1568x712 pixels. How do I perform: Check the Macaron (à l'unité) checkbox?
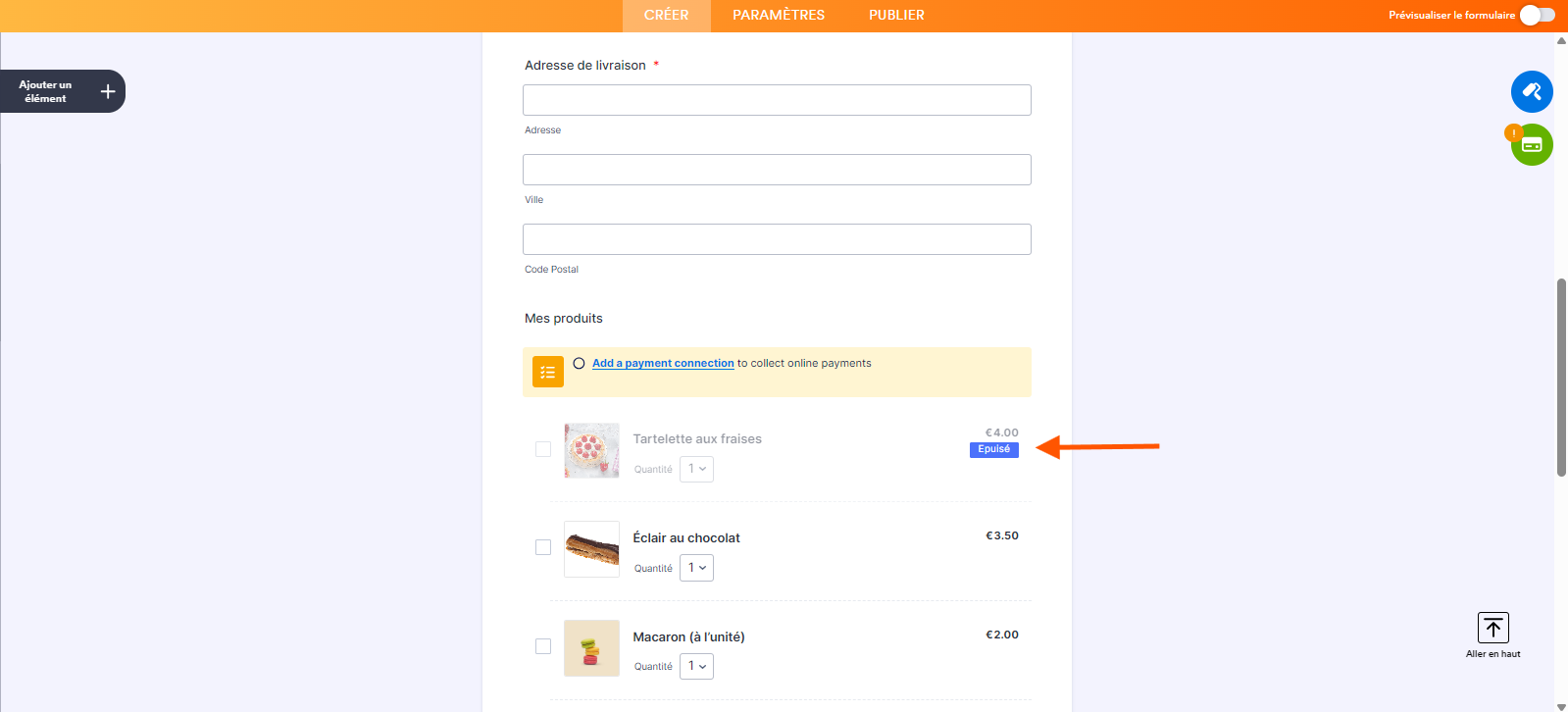tap(543, 646)
